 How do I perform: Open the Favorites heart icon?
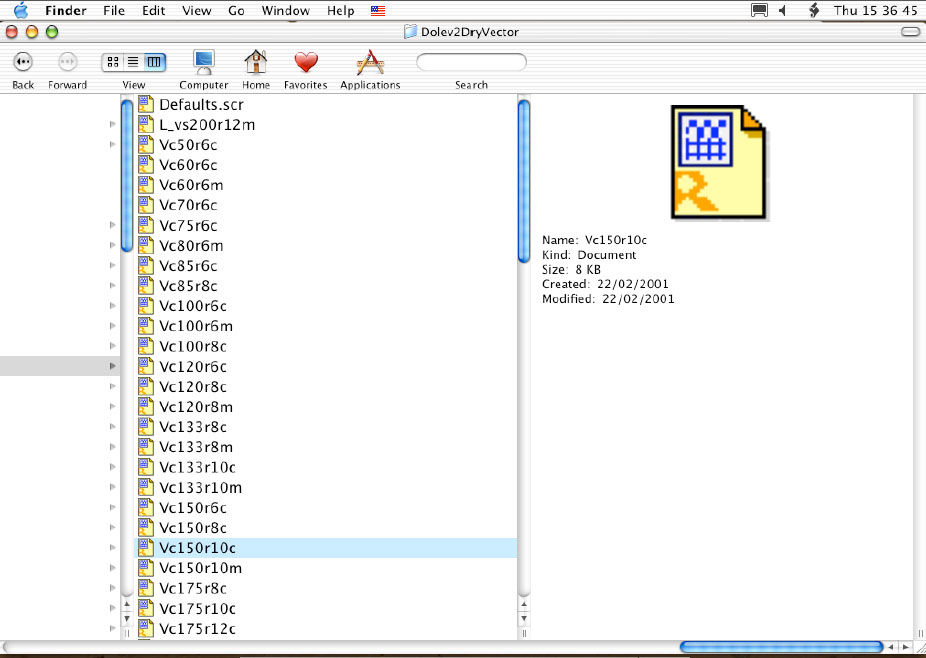[x=306, y=62]
